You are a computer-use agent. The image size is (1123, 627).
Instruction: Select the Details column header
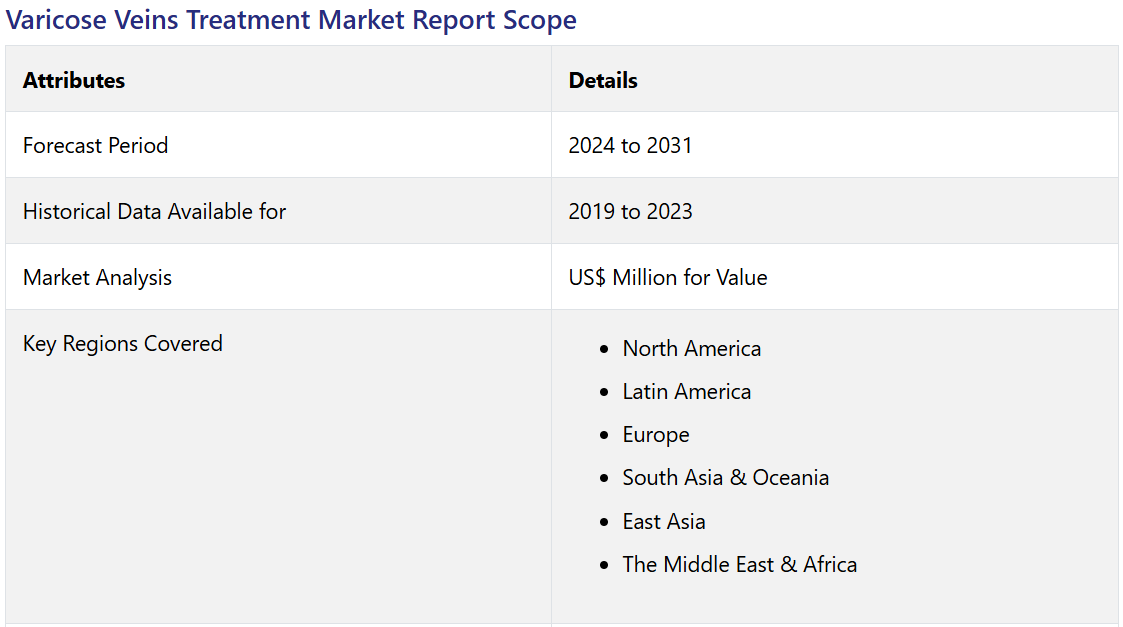[603, 80]
